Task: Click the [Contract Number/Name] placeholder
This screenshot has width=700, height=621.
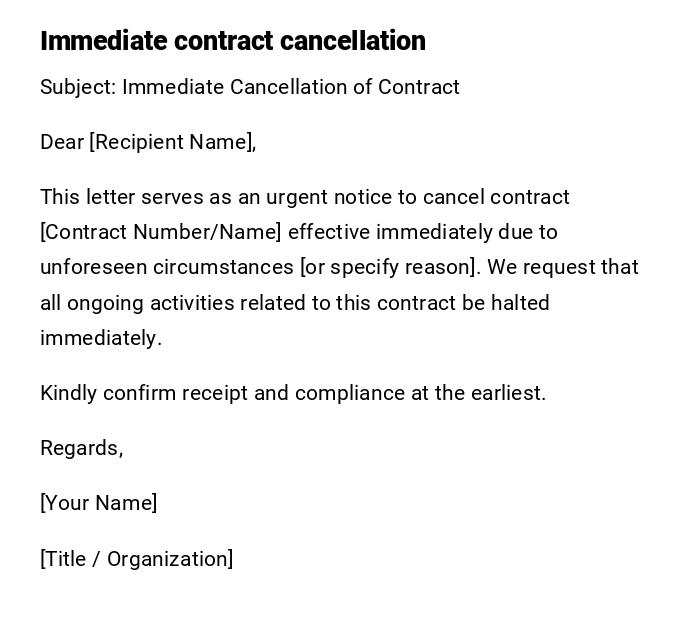Action: pos(161,232)
